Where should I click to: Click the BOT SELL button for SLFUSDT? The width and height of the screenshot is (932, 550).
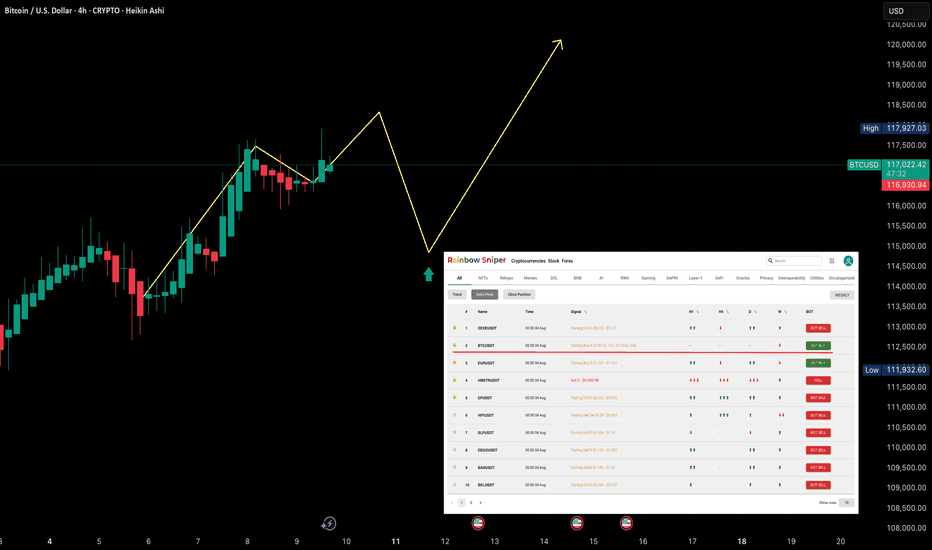(x=818, y=433)
